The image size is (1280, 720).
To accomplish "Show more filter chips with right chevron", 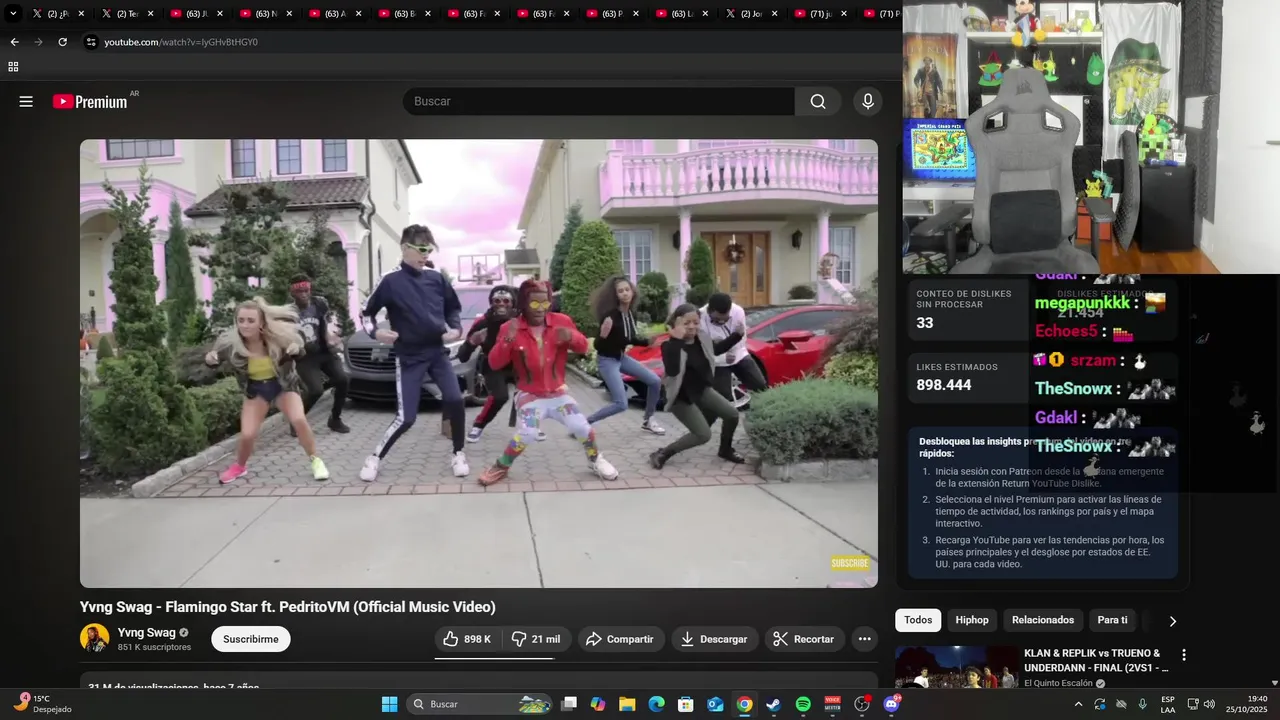I will [1172, 621].
